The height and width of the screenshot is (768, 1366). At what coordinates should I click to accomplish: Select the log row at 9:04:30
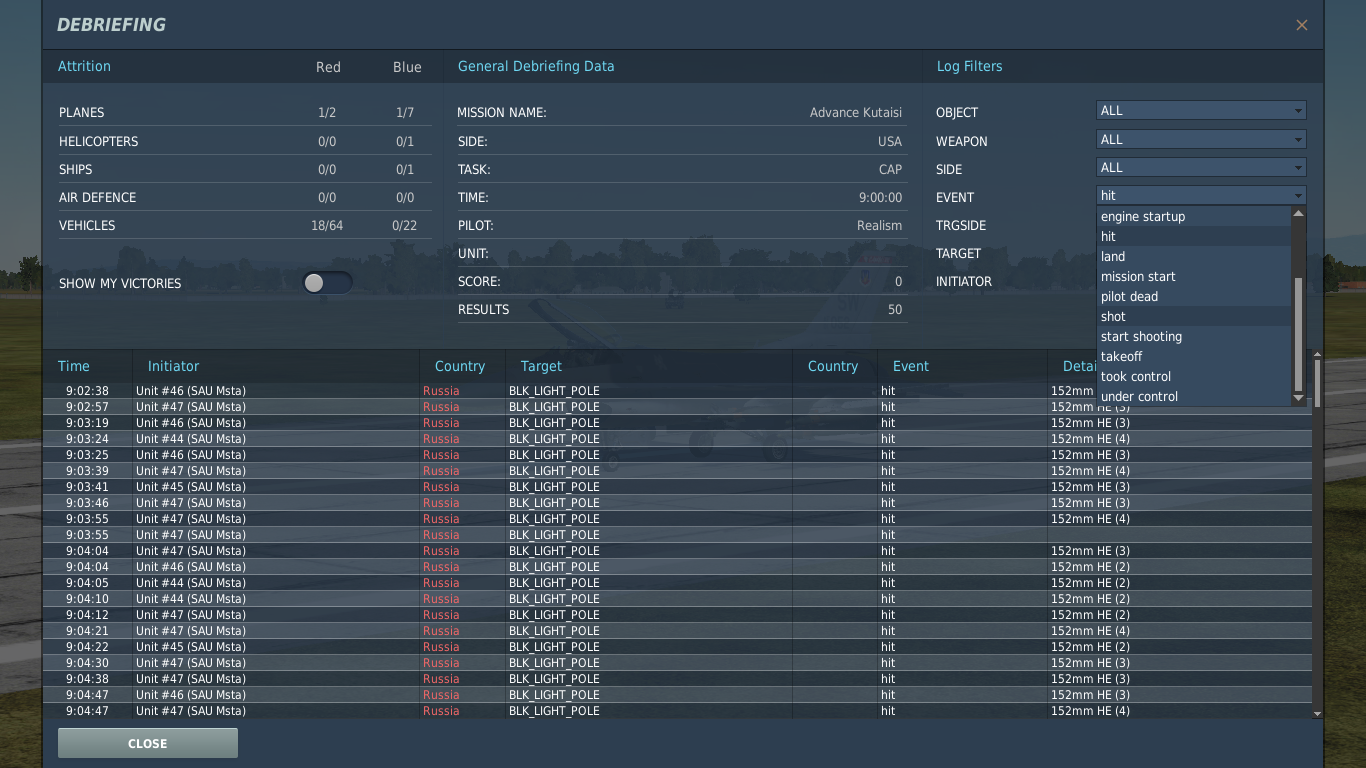tap(677, 663)
